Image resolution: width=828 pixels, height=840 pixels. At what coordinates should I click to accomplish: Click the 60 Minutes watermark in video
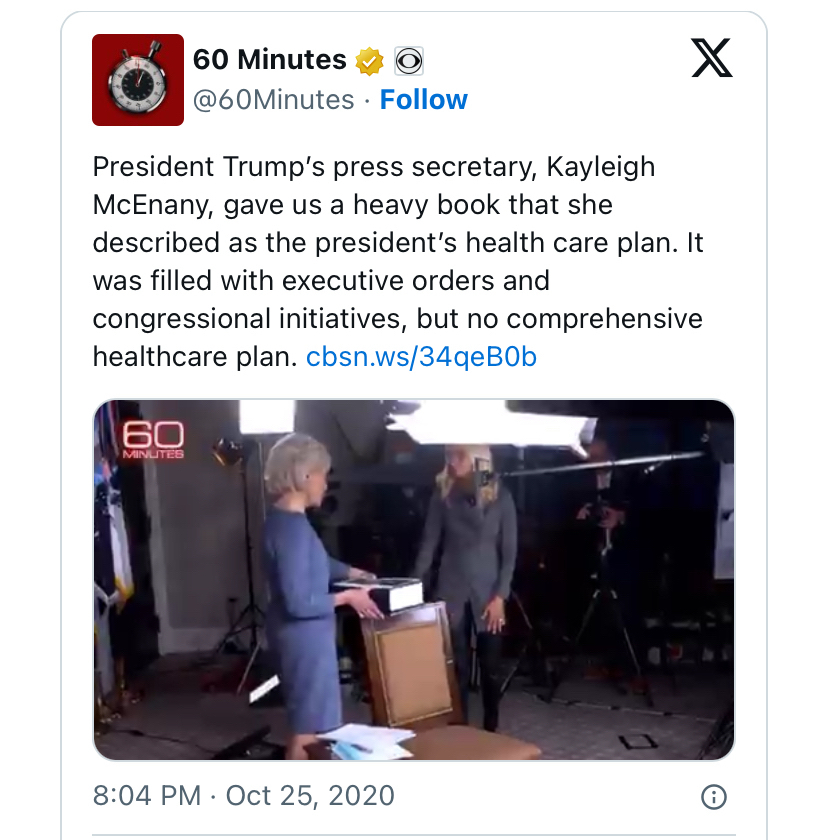[x=153, y=440]
